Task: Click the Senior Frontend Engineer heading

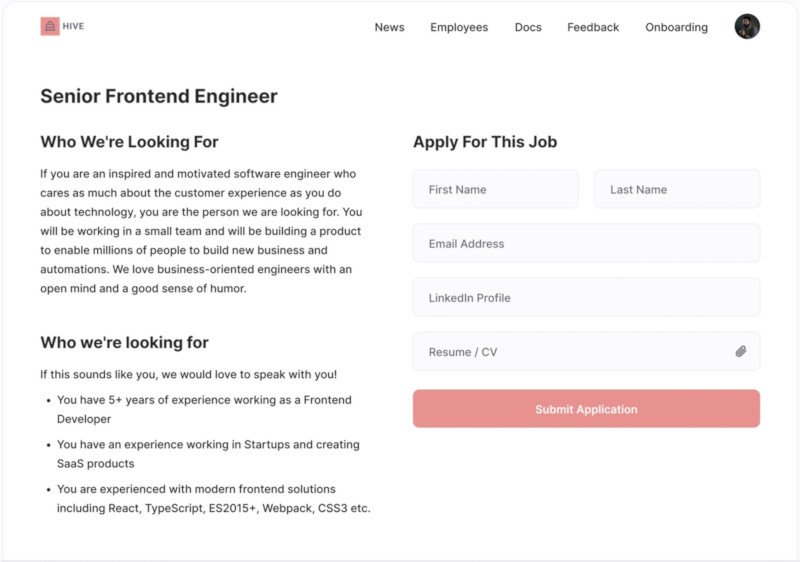Action: pyautogui.click(x=159, y=96)
